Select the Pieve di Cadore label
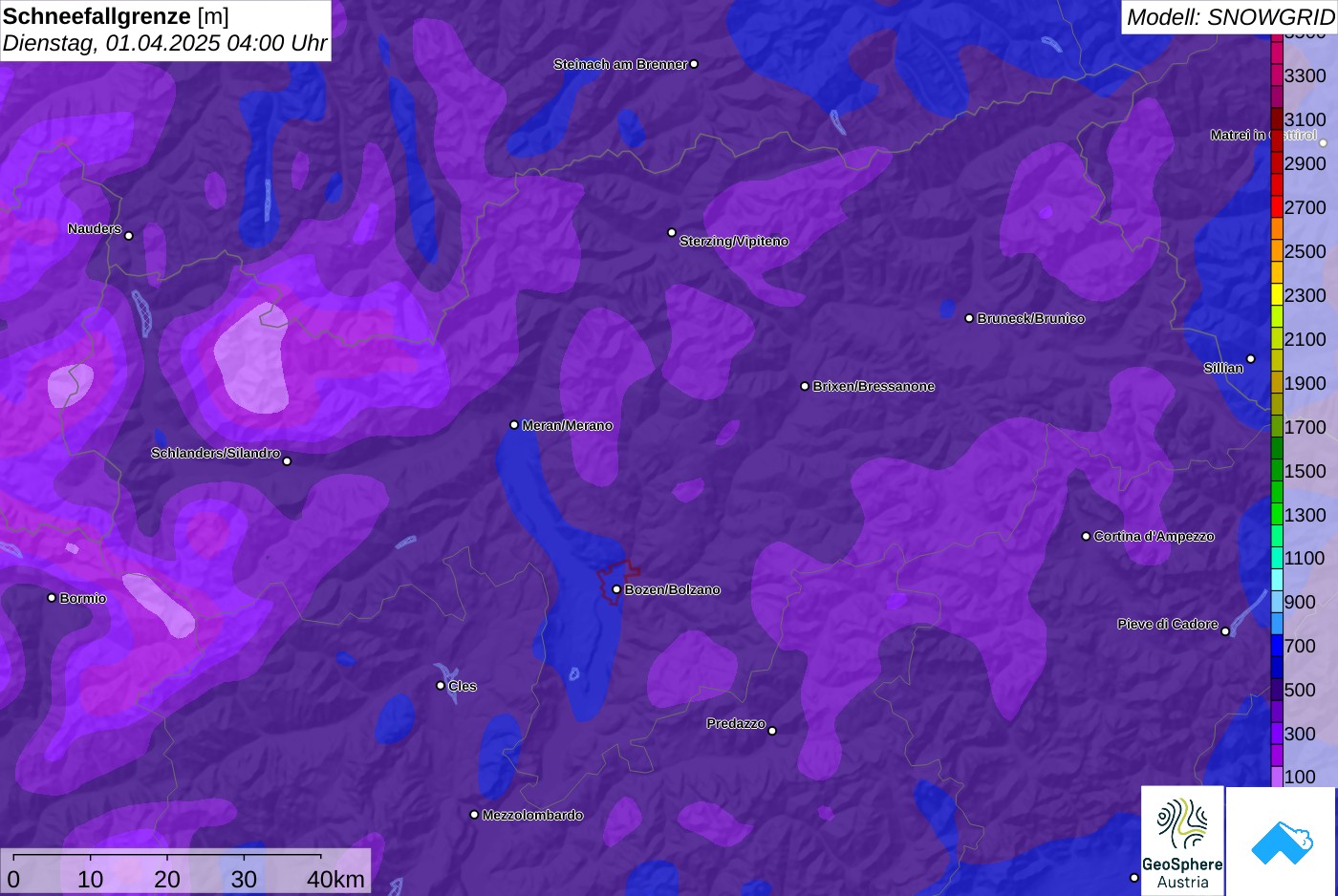Viewport: 1338px width, 896px height. [x=1168, y=624]
